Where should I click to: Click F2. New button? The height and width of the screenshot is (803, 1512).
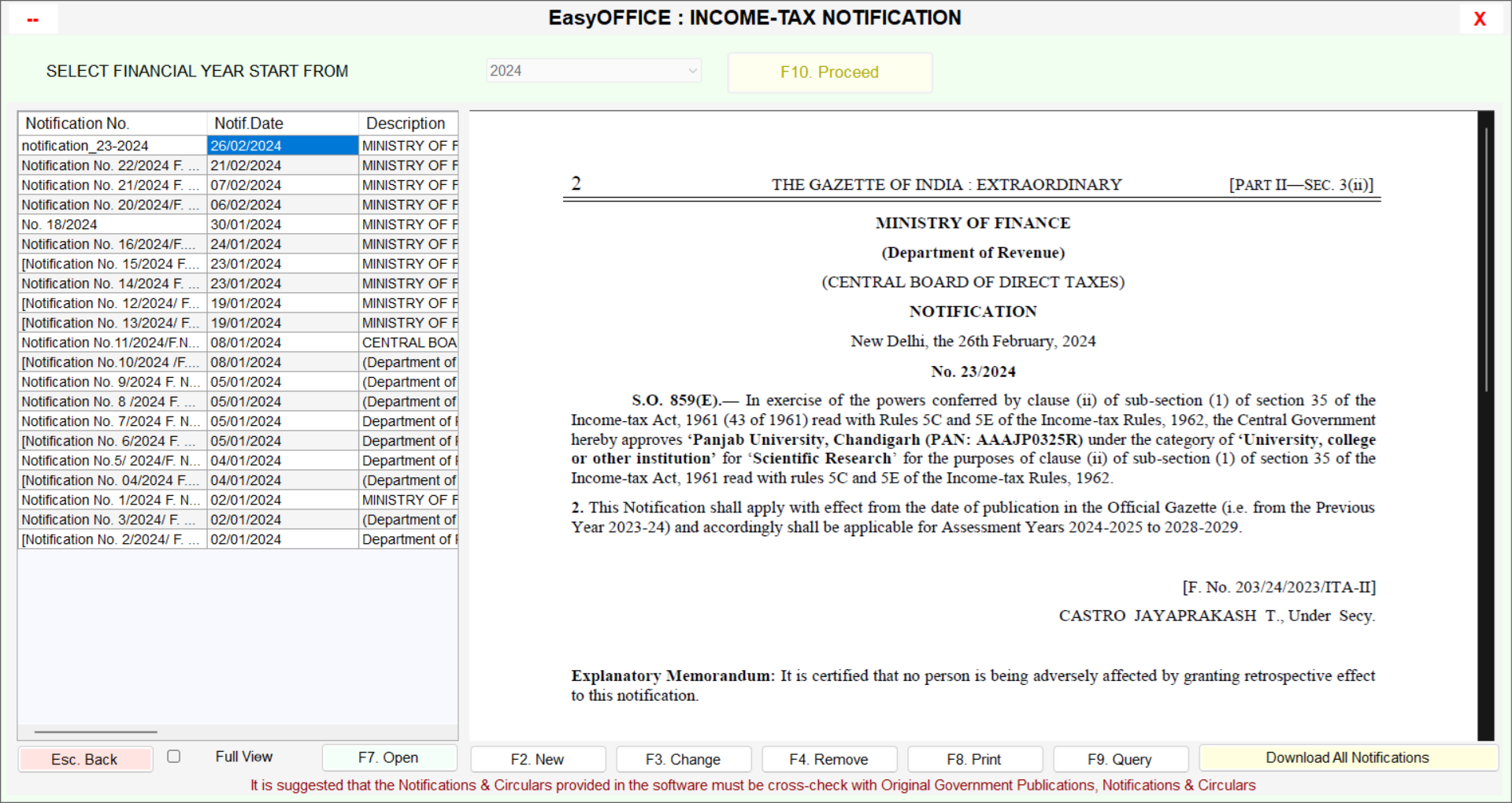[537, 759]
